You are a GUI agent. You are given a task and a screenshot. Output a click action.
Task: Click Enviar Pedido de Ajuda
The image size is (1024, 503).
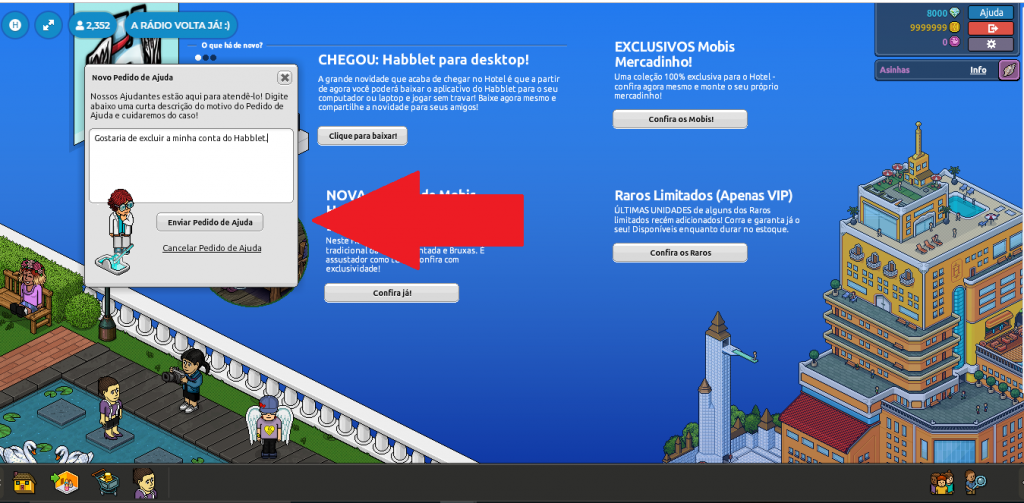click(x=210, y=222)
